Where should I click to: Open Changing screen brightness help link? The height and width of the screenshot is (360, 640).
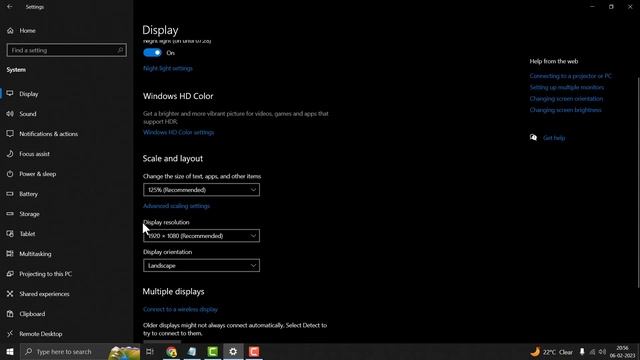coord(565,110)
